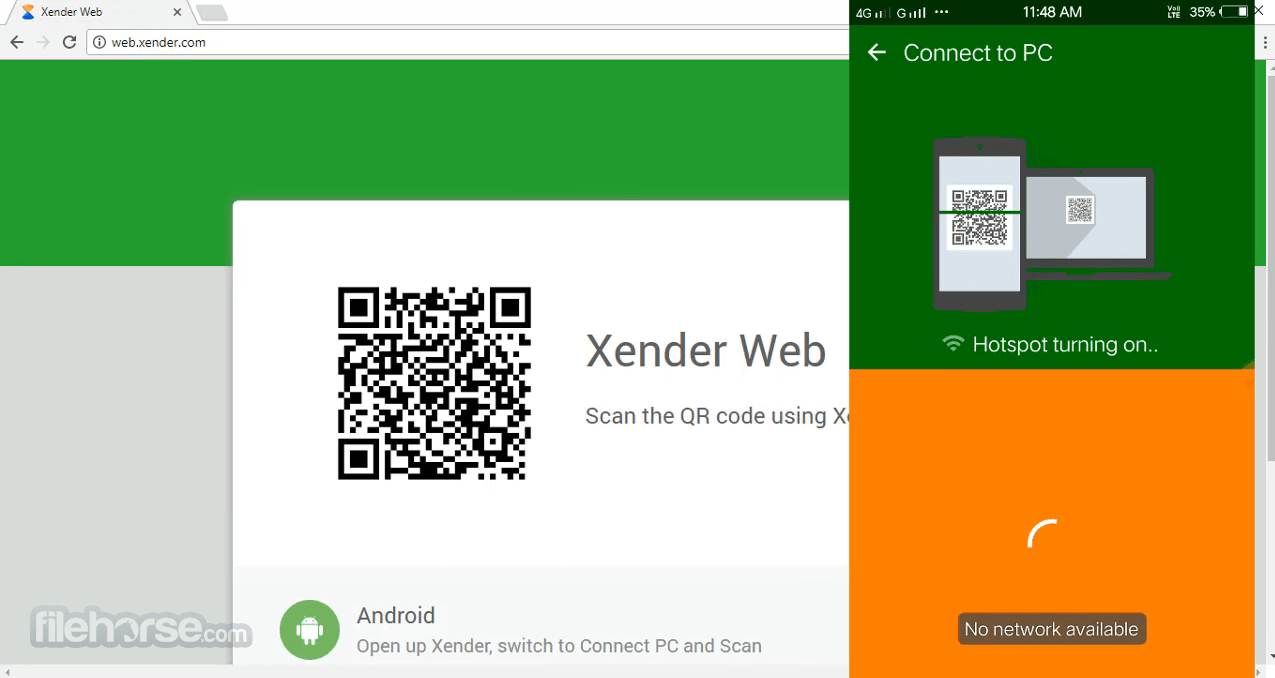Tap the phone-and-laptop QR scan illustration

tap(1051, 224)
